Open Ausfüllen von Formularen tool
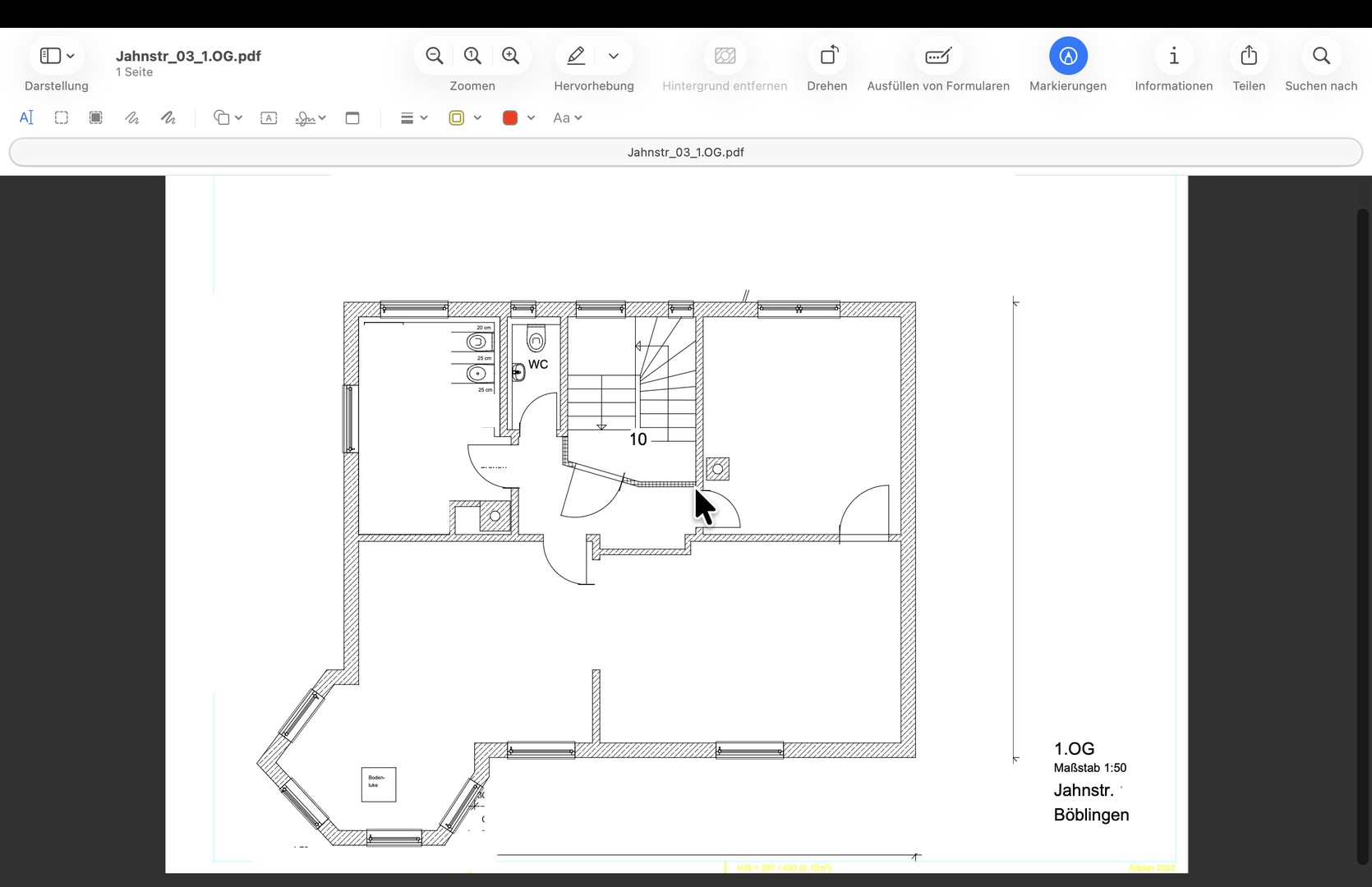Viewport: 1372px width, 887px height. (x=937, y=56)
